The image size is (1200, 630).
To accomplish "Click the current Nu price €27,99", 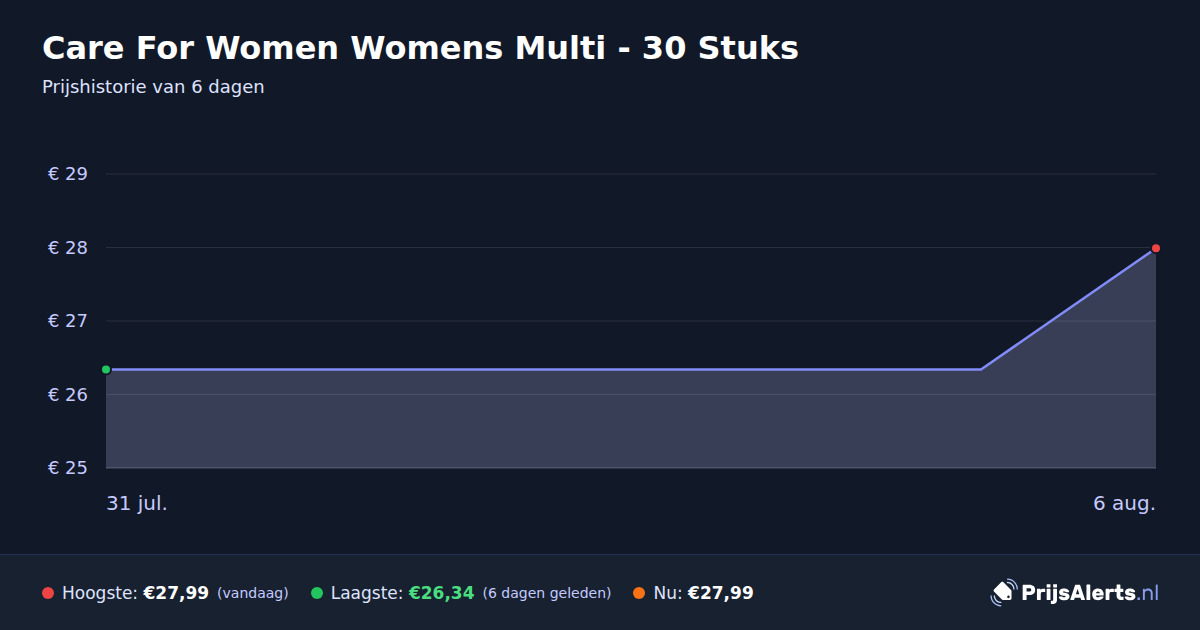I will click(x=720, y=593).
